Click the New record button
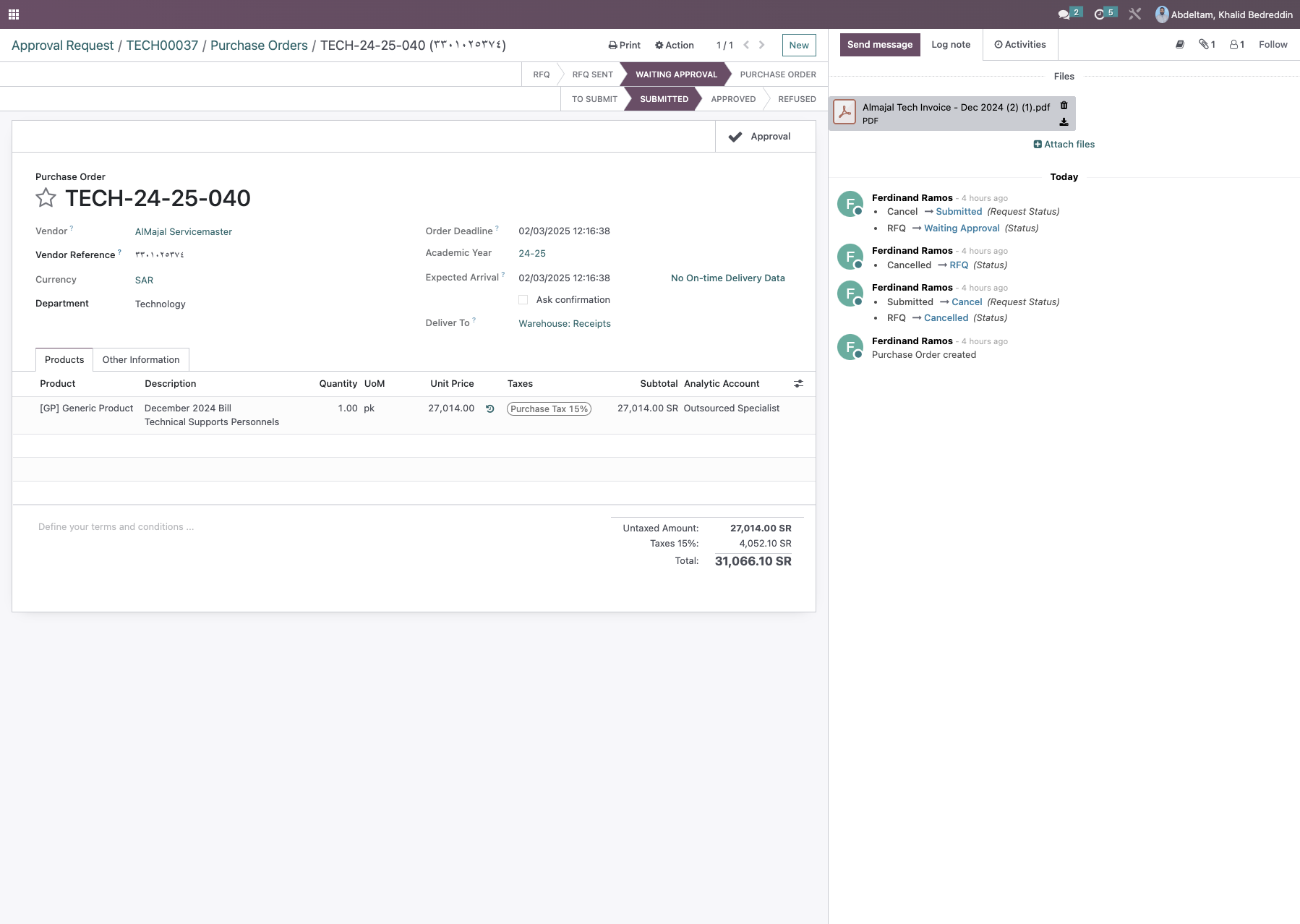 coord(799,45)
